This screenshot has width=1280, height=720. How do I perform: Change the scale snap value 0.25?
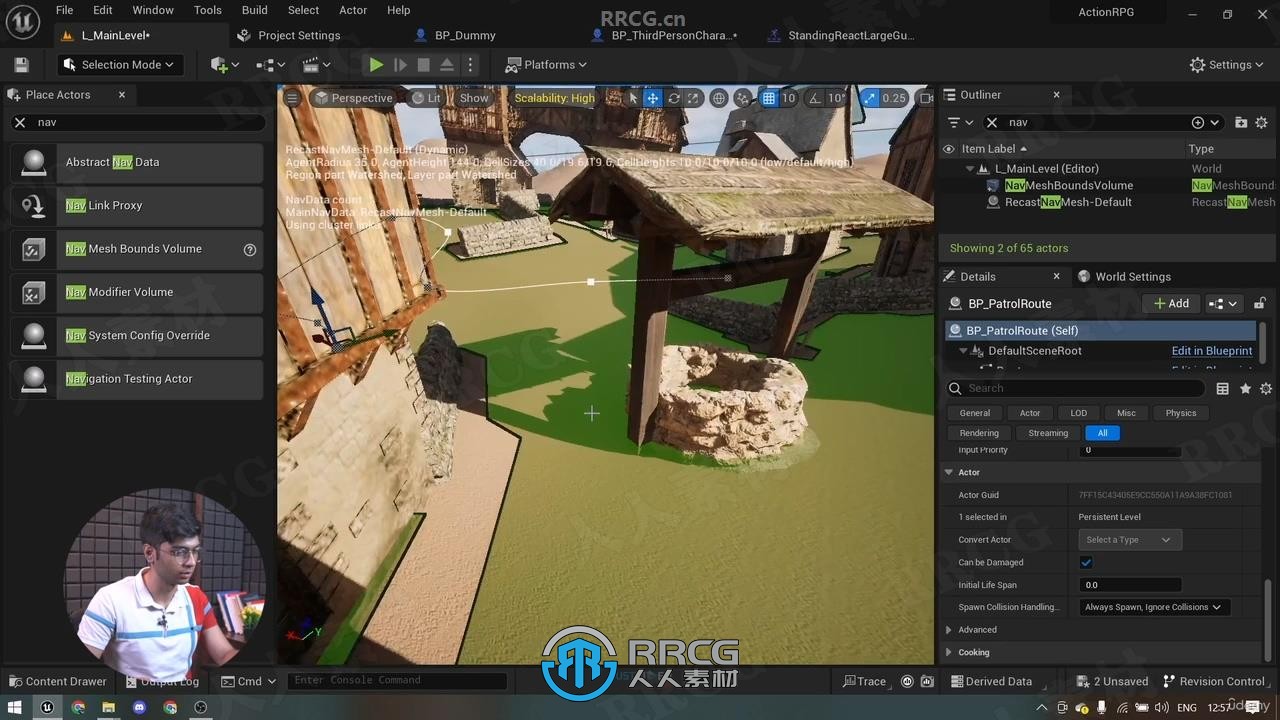point(894,98)
